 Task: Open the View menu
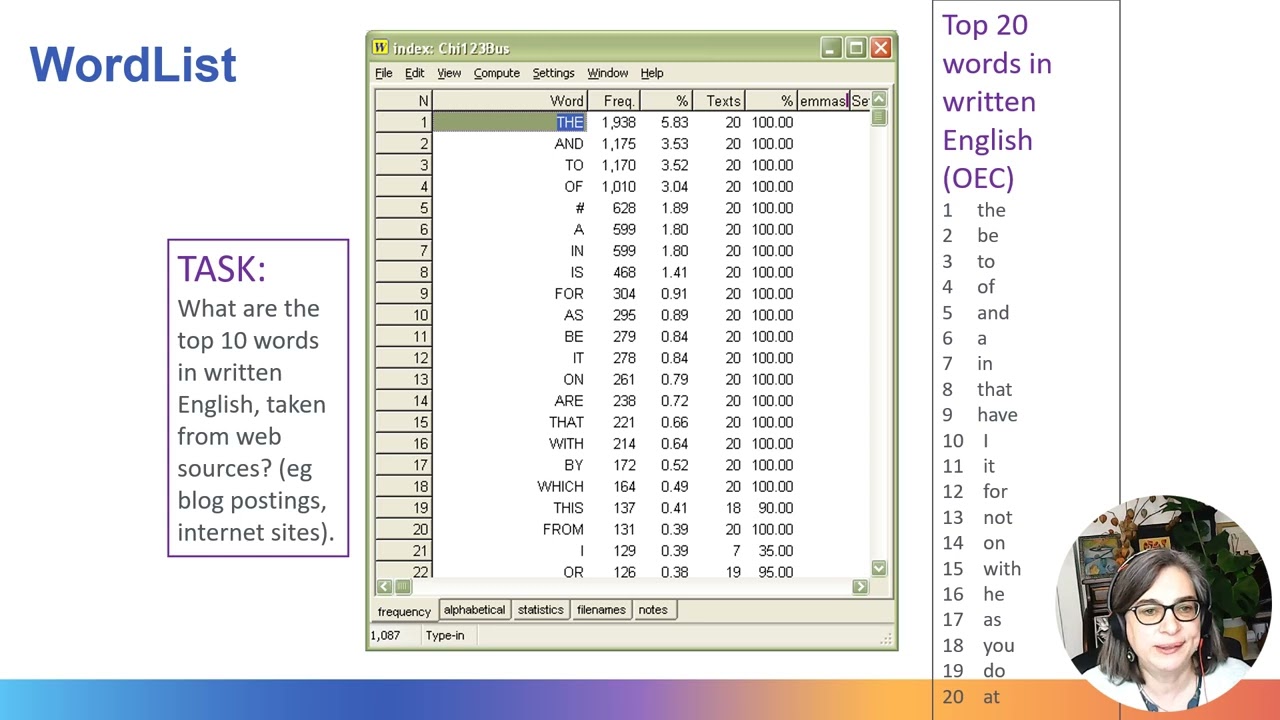click(449, 73)
